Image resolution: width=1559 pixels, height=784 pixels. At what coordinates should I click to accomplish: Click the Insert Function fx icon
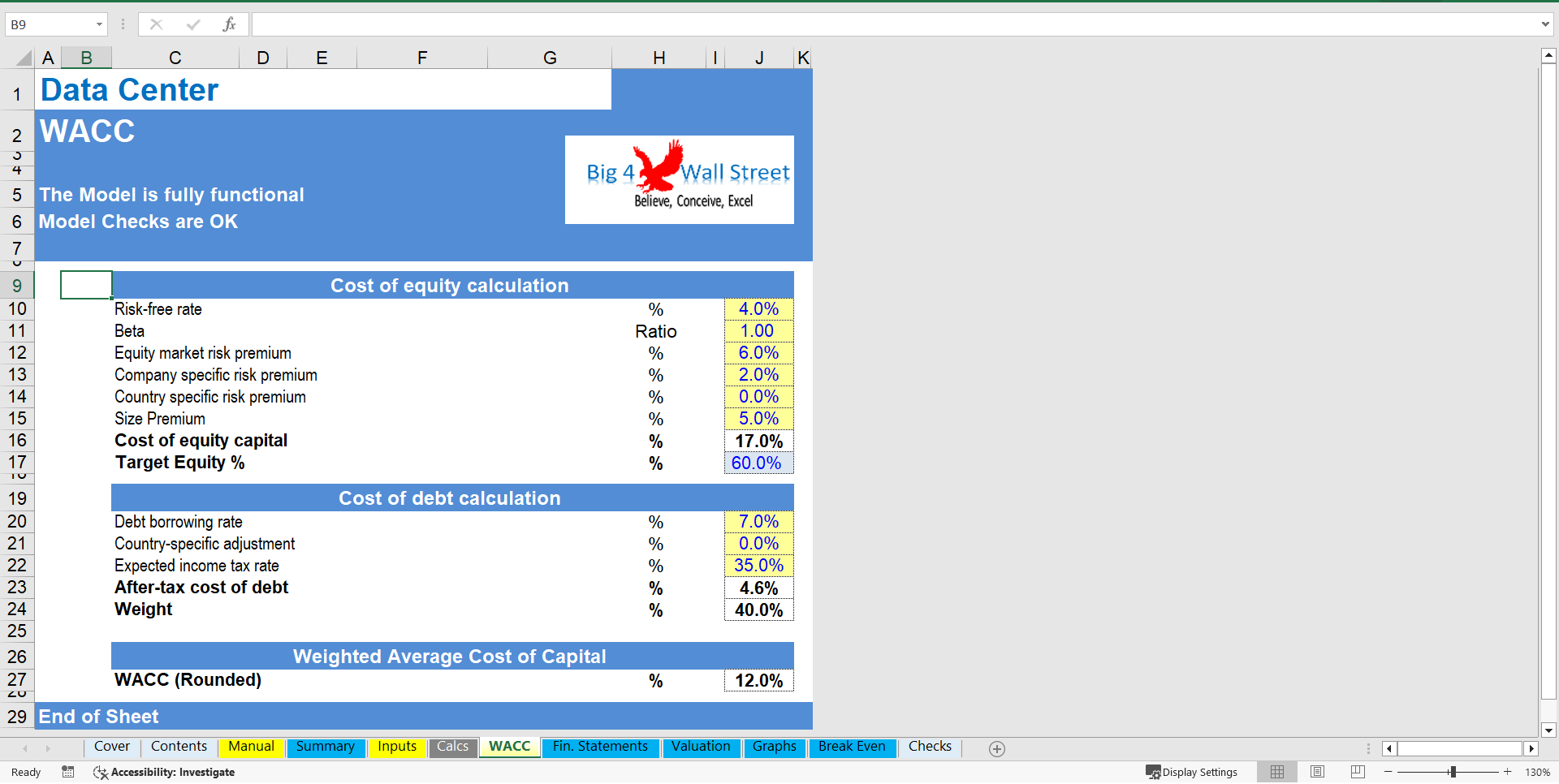[x=229, y=24]
